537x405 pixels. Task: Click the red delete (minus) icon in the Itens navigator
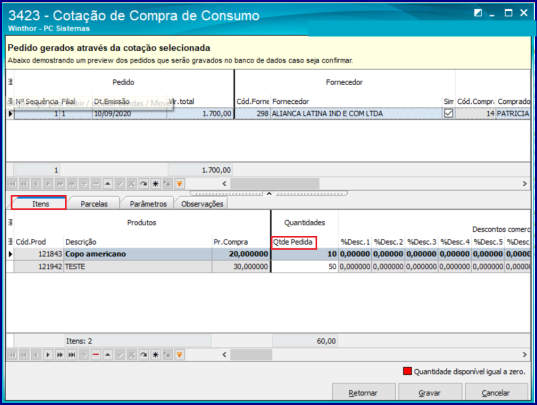point(96,355)
